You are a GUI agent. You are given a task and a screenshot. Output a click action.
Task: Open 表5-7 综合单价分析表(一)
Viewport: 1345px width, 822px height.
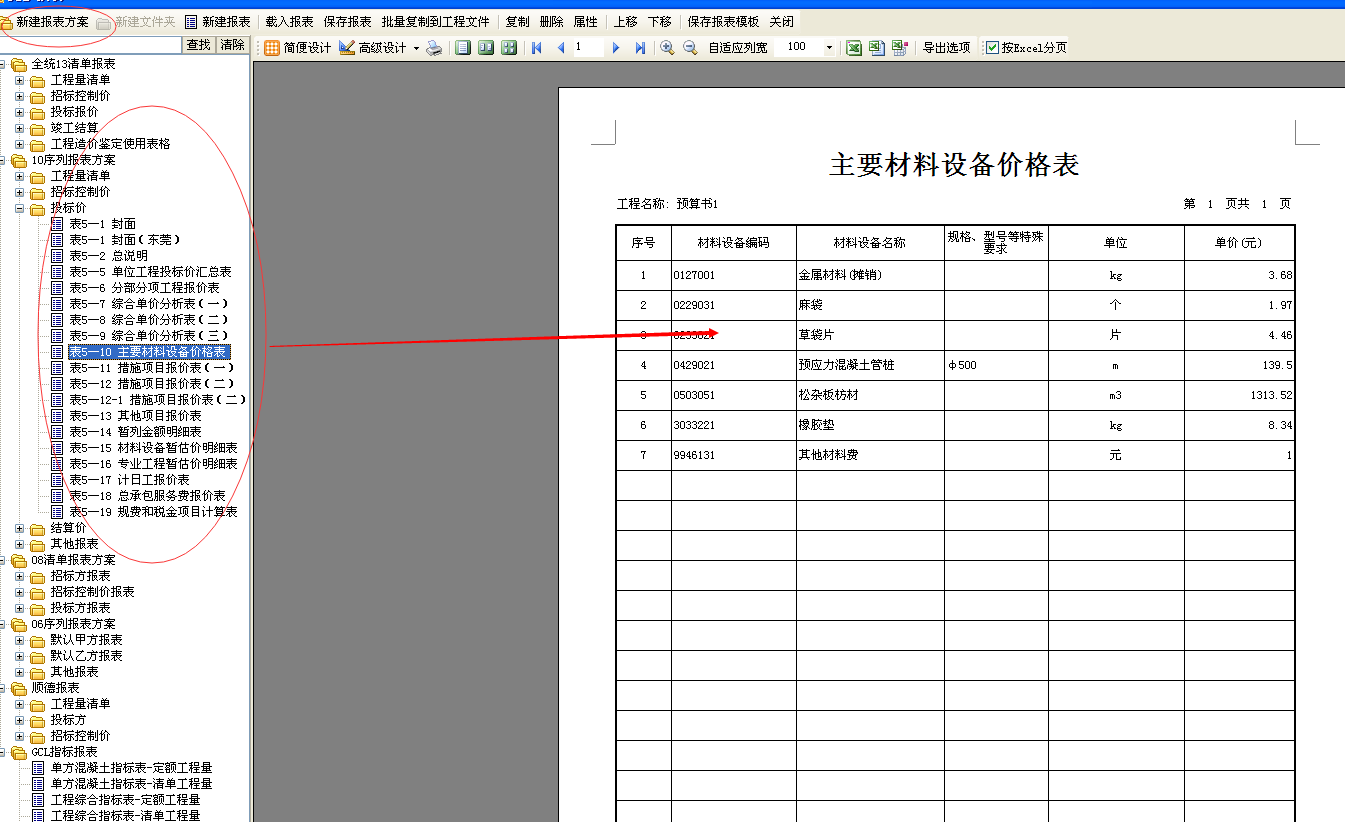pyautogui.click(x=149, y=304)
